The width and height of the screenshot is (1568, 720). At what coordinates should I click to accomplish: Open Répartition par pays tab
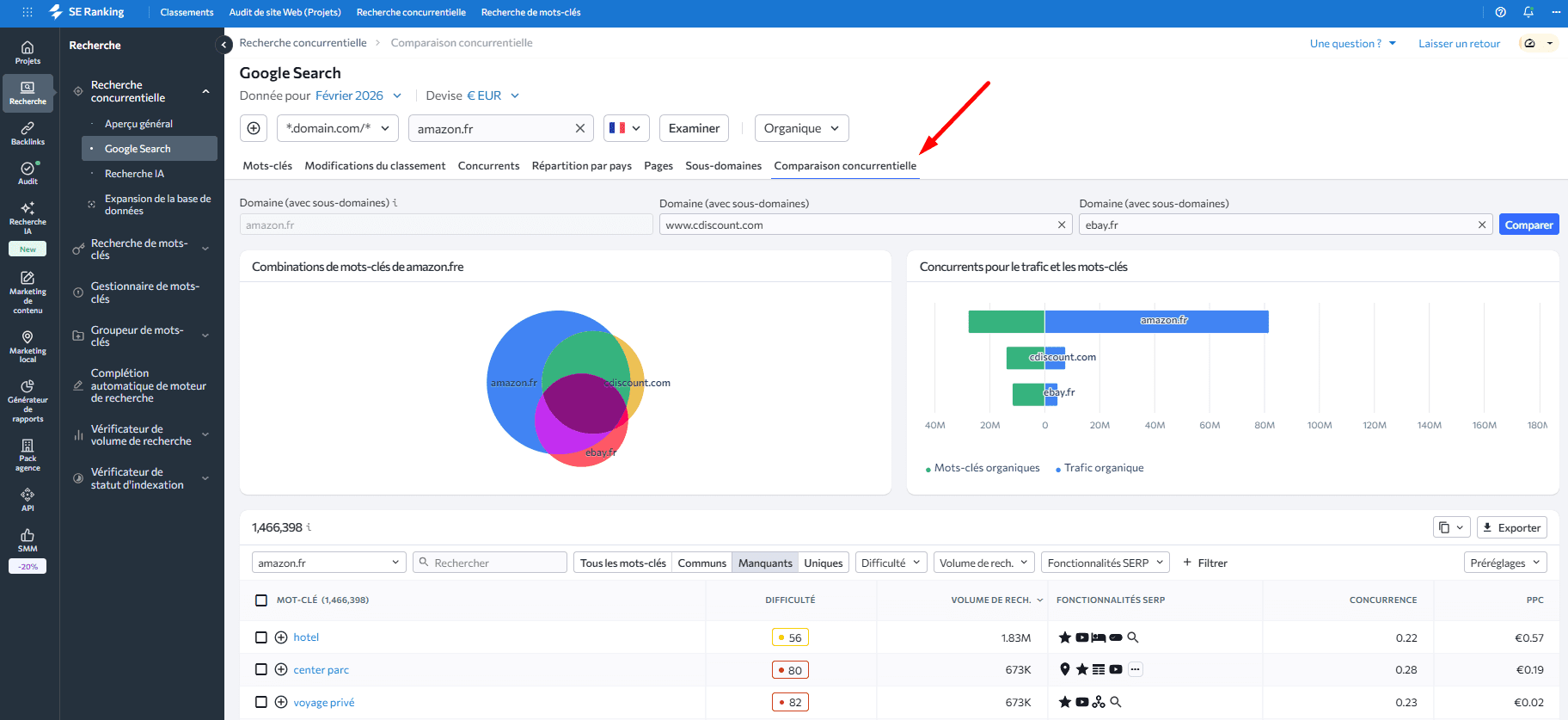click(581, 166)
